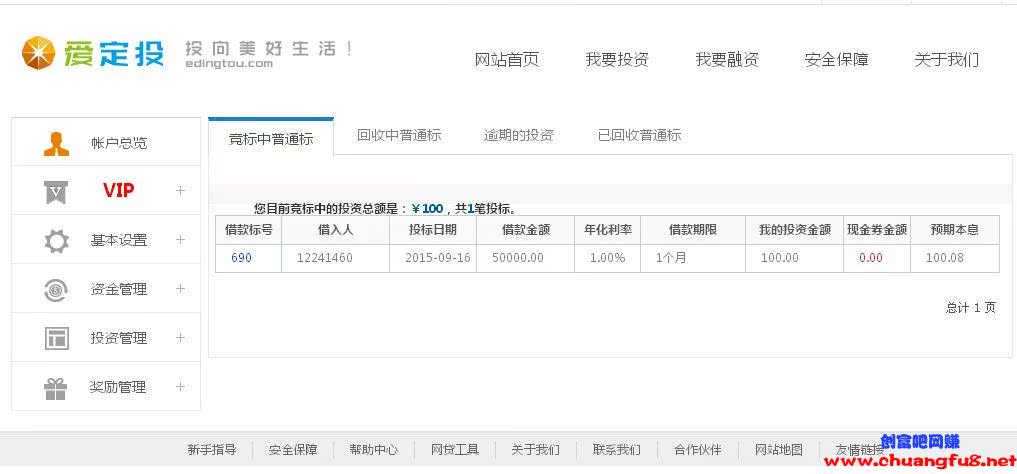Viewport: 1017px width, 474px height.
Task: Open 联系我们 footer link
Action: 617,449
